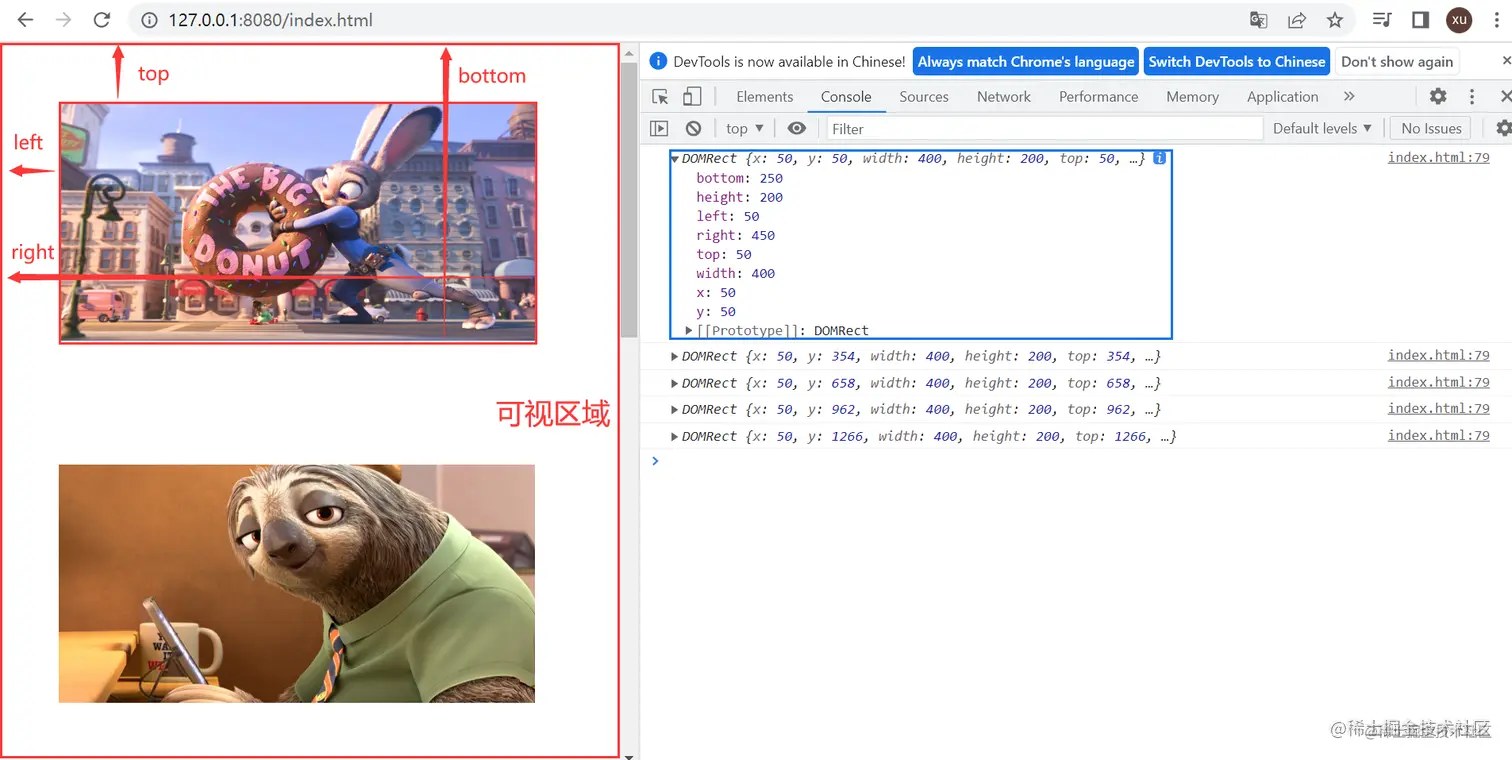Select the 'width: 400' property

click(x=736, y=273)
